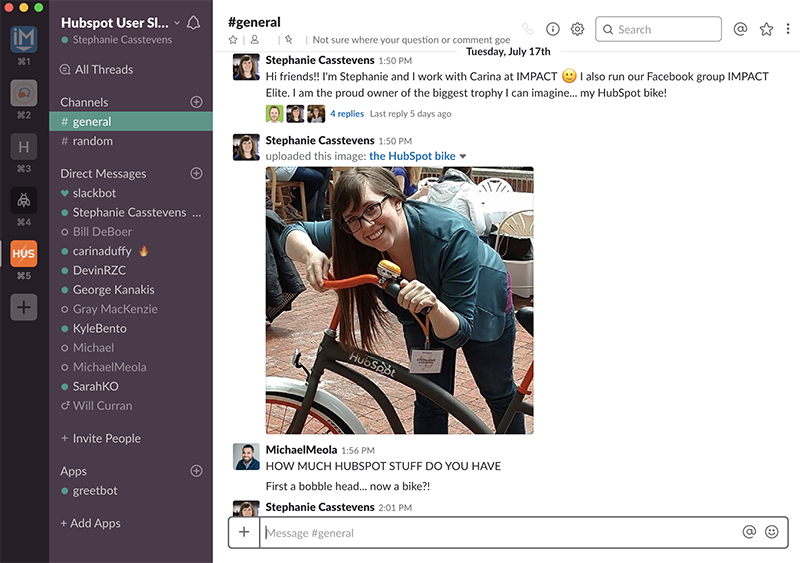This screenshot has width=800, height=563.
Task: Open channel settings gear icon
Action: [577, 29]
